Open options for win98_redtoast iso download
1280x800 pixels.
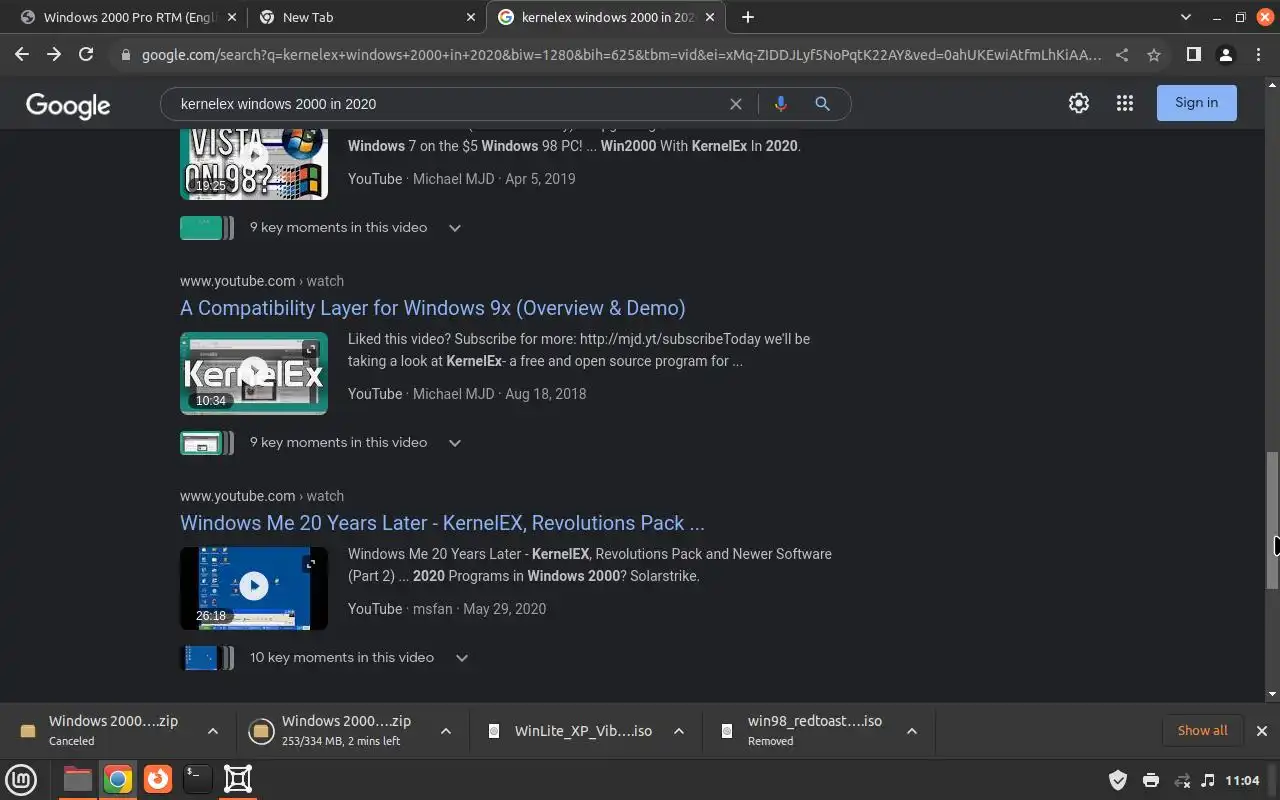[x=912, y=731]
